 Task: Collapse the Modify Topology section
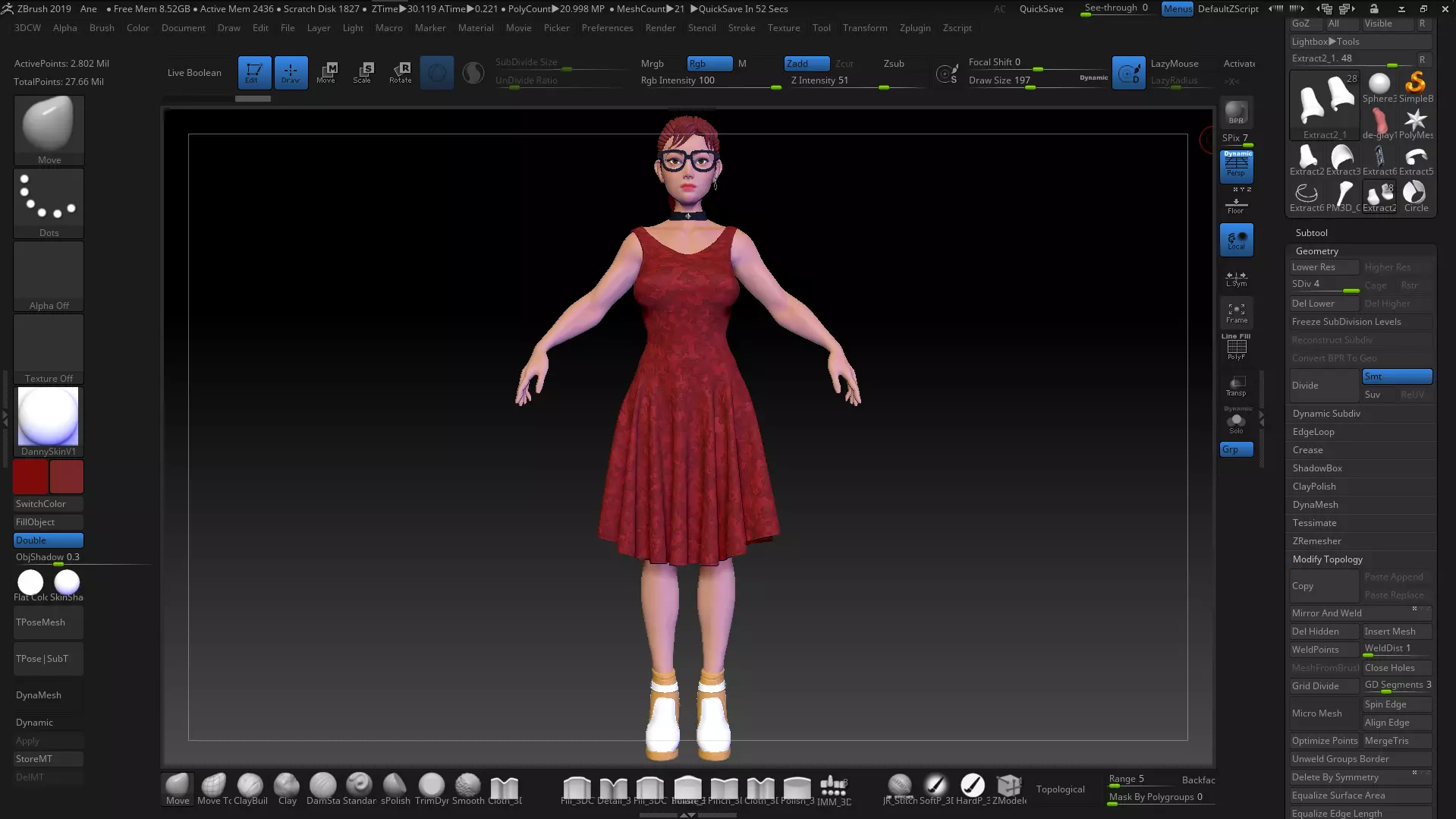pos(1328,559)
